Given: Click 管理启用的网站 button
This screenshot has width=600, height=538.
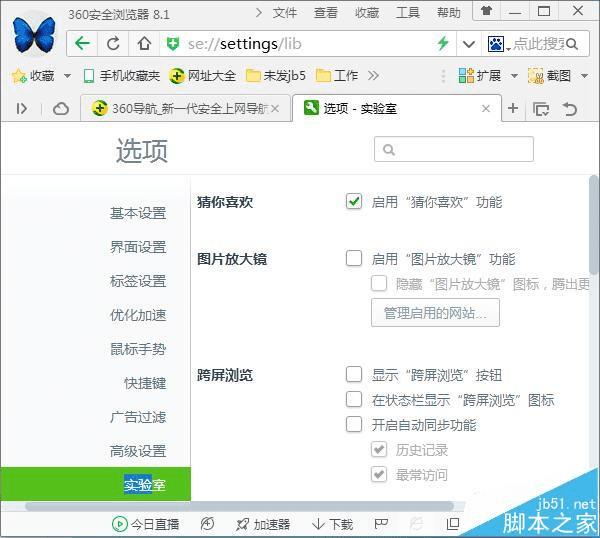Looking at the screenshot, I should click(435, 313).
